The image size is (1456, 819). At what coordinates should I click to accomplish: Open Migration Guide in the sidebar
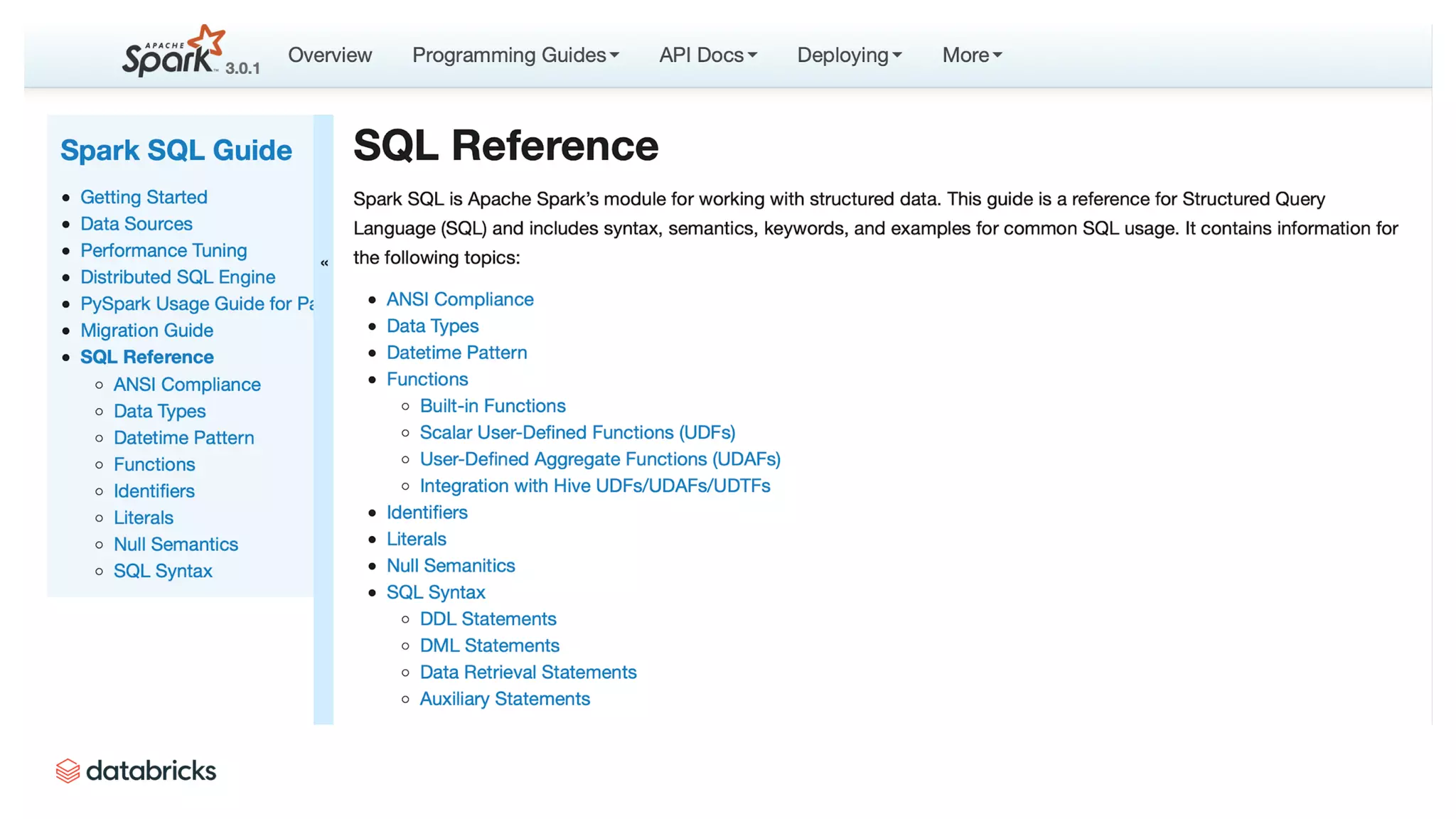[x=146, y=331]
